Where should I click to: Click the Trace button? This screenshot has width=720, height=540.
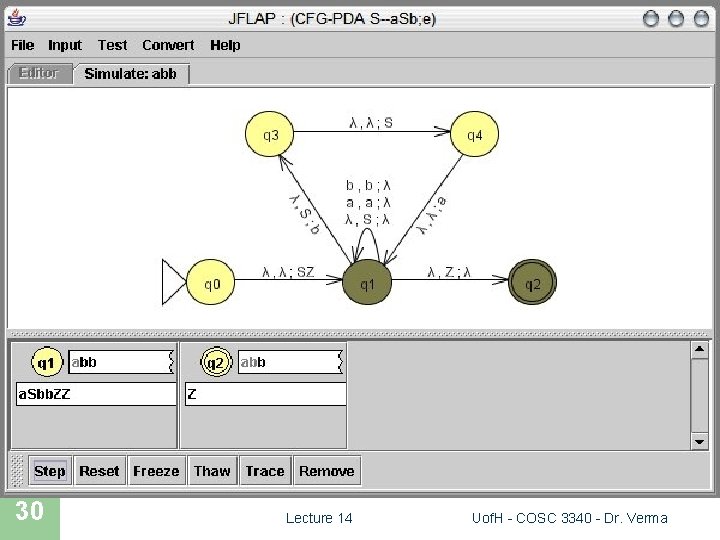265,471
